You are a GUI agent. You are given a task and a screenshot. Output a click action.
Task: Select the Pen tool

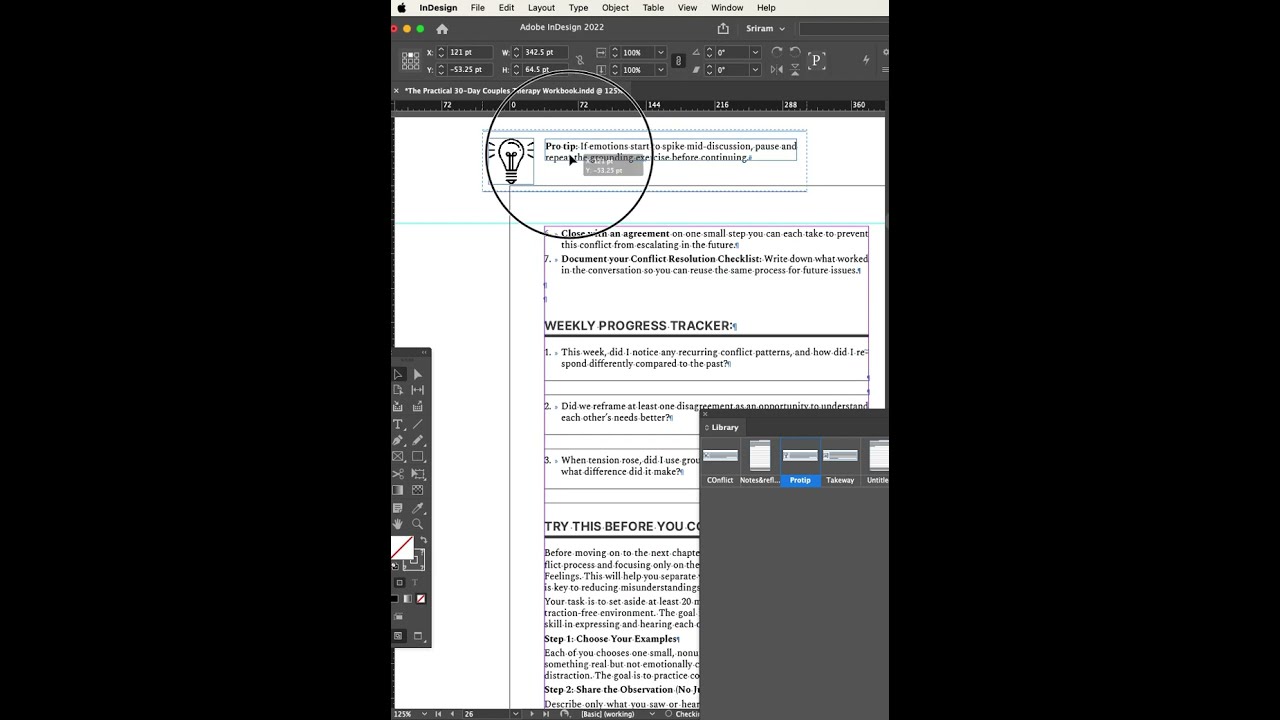tap(398, 440)
